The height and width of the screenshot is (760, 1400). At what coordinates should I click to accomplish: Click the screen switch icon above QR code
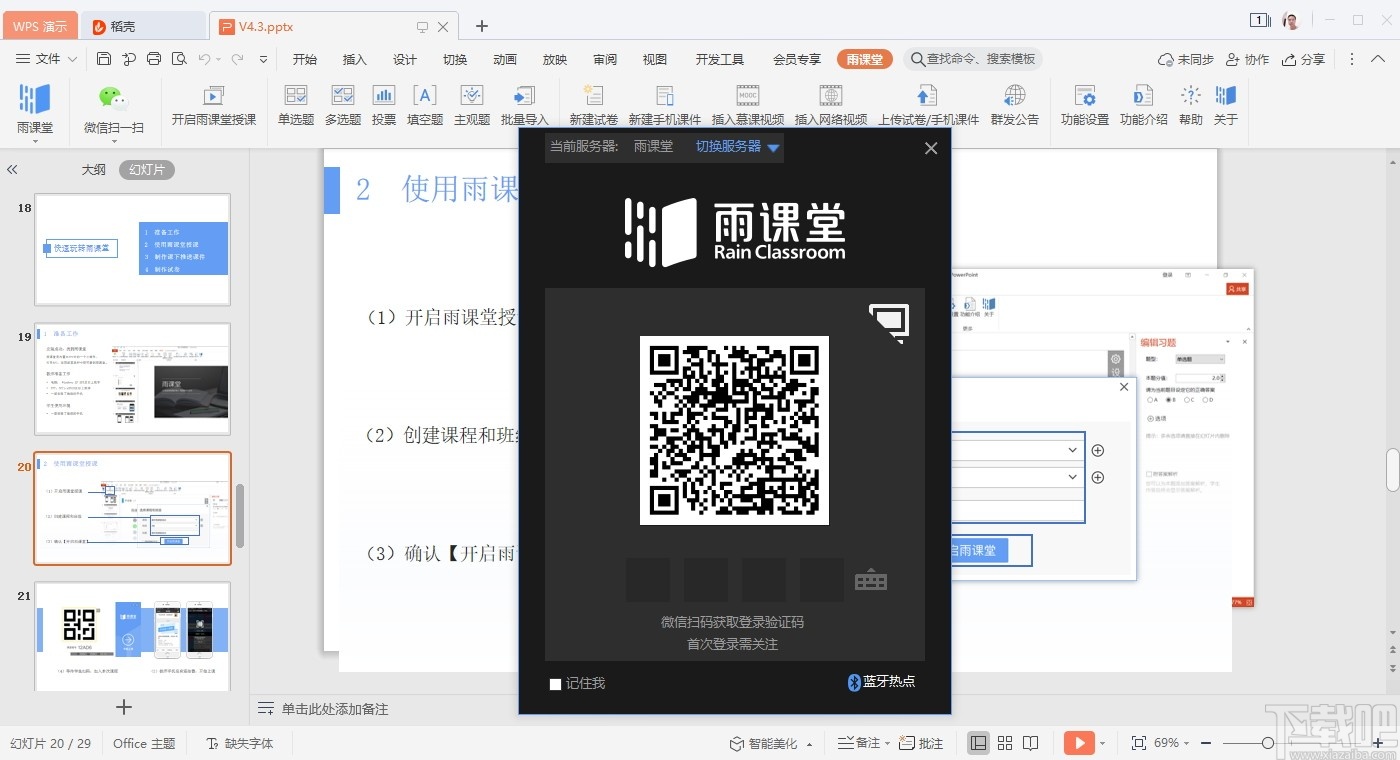click(889, 322)
